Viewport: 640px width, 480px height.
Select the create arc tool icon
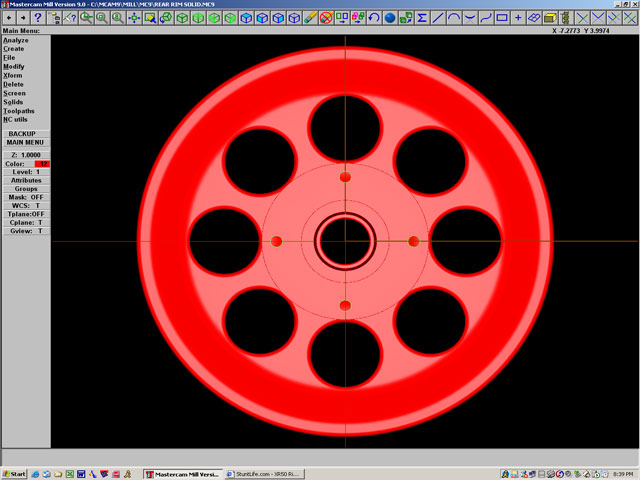point(454,18)
